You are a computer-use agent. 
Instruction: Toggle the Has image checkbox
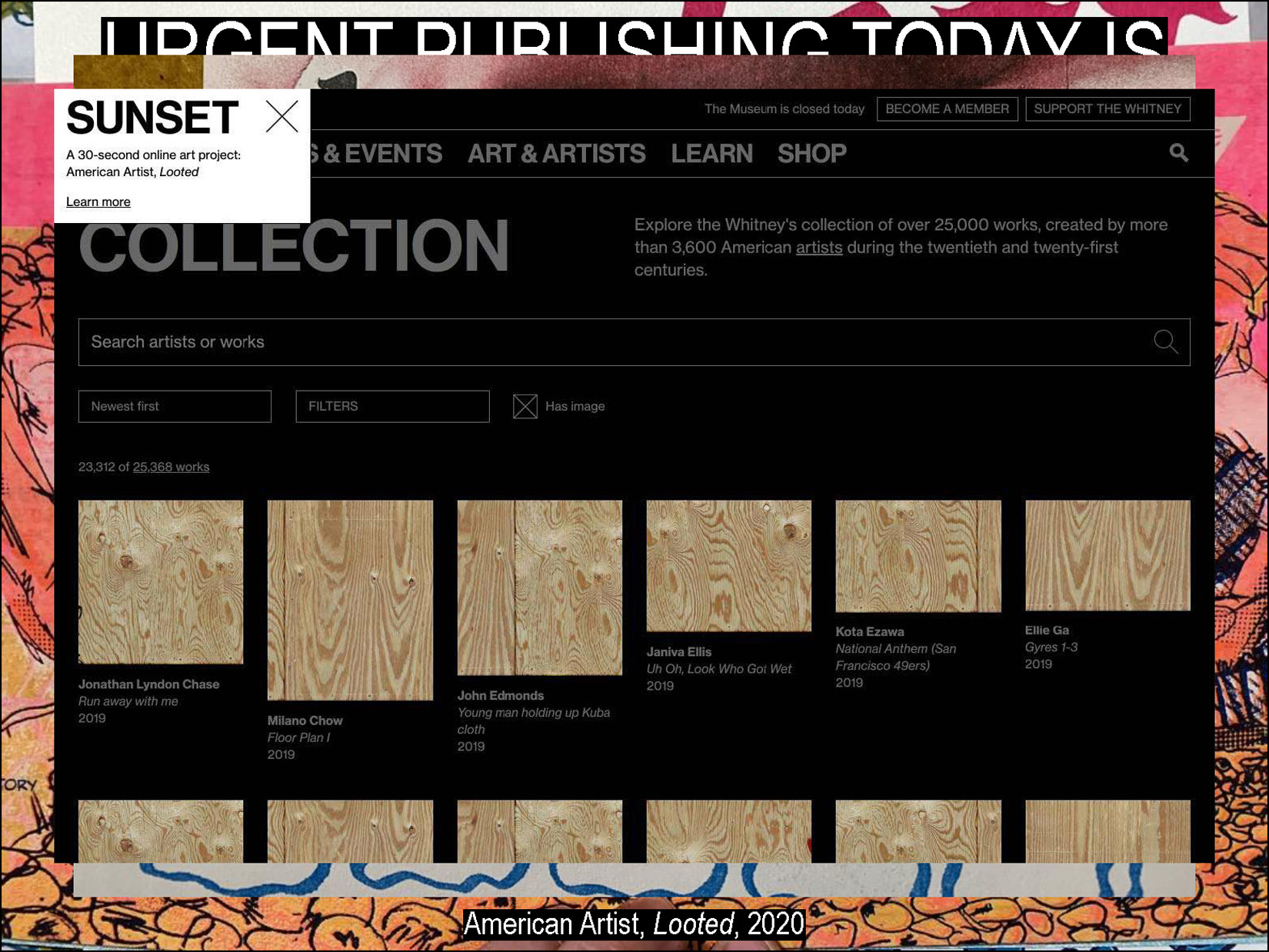pyautogui.click(x=525, y=406)
